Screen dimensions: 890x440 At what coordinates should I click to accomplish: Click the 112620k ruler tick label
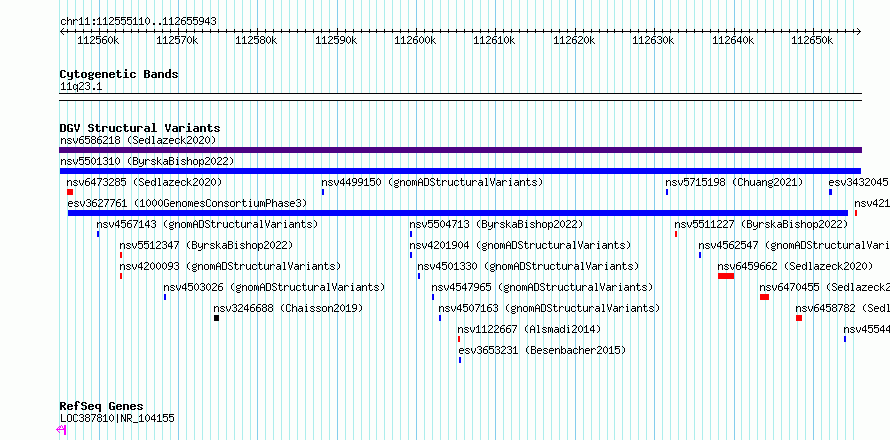(574, 40)
